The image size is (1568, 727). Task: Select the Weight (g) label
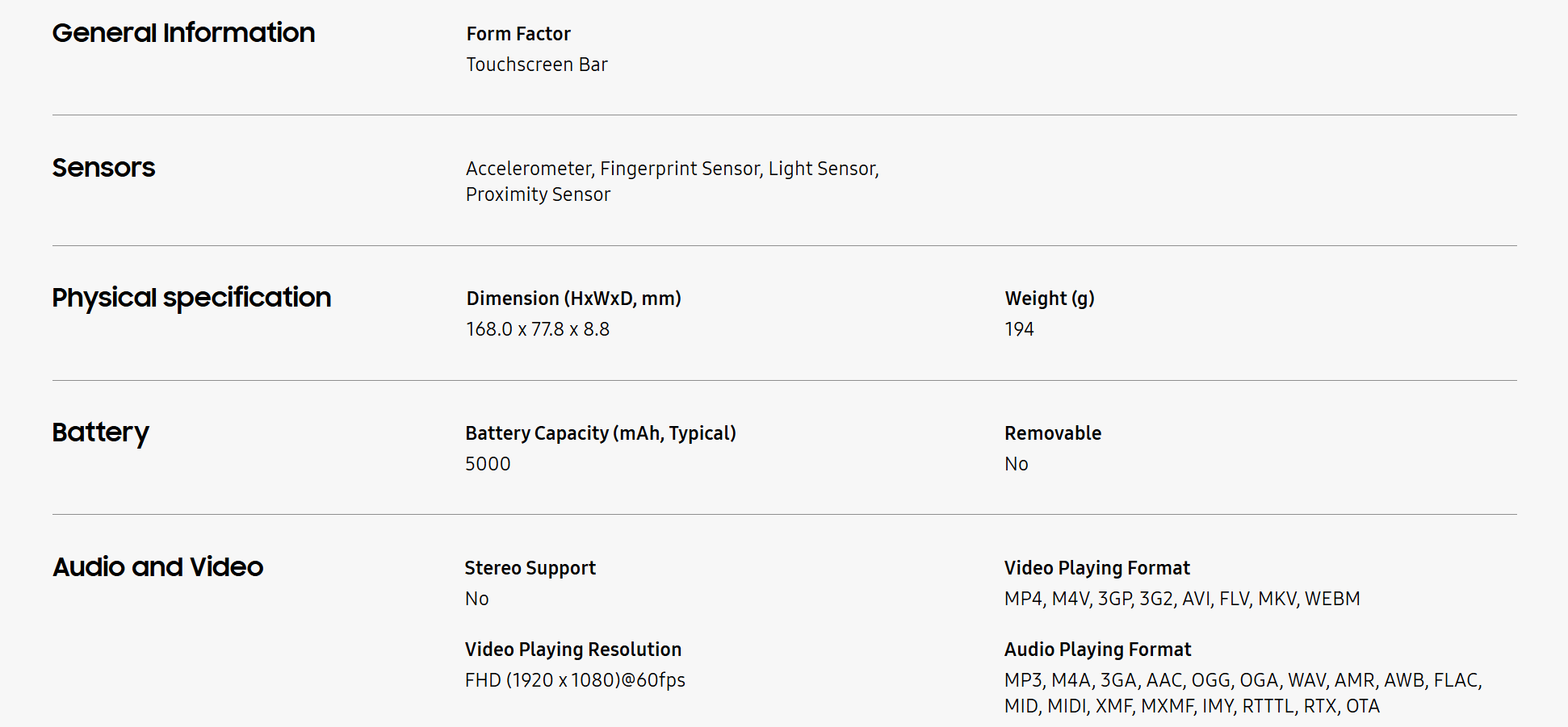pyautogui.click(x=1050, y=299)
